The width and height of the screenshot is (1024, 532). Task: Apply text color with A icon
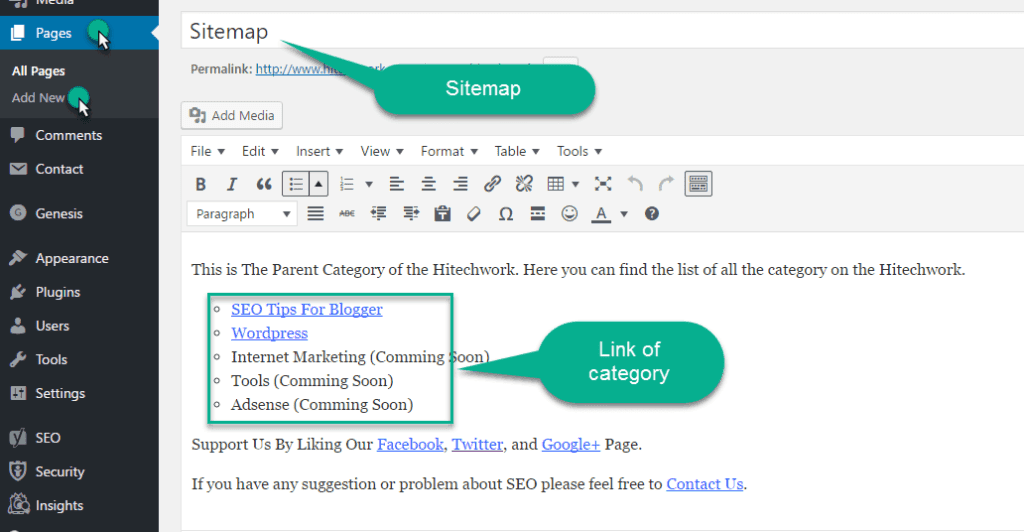click(x=601, y=213)
